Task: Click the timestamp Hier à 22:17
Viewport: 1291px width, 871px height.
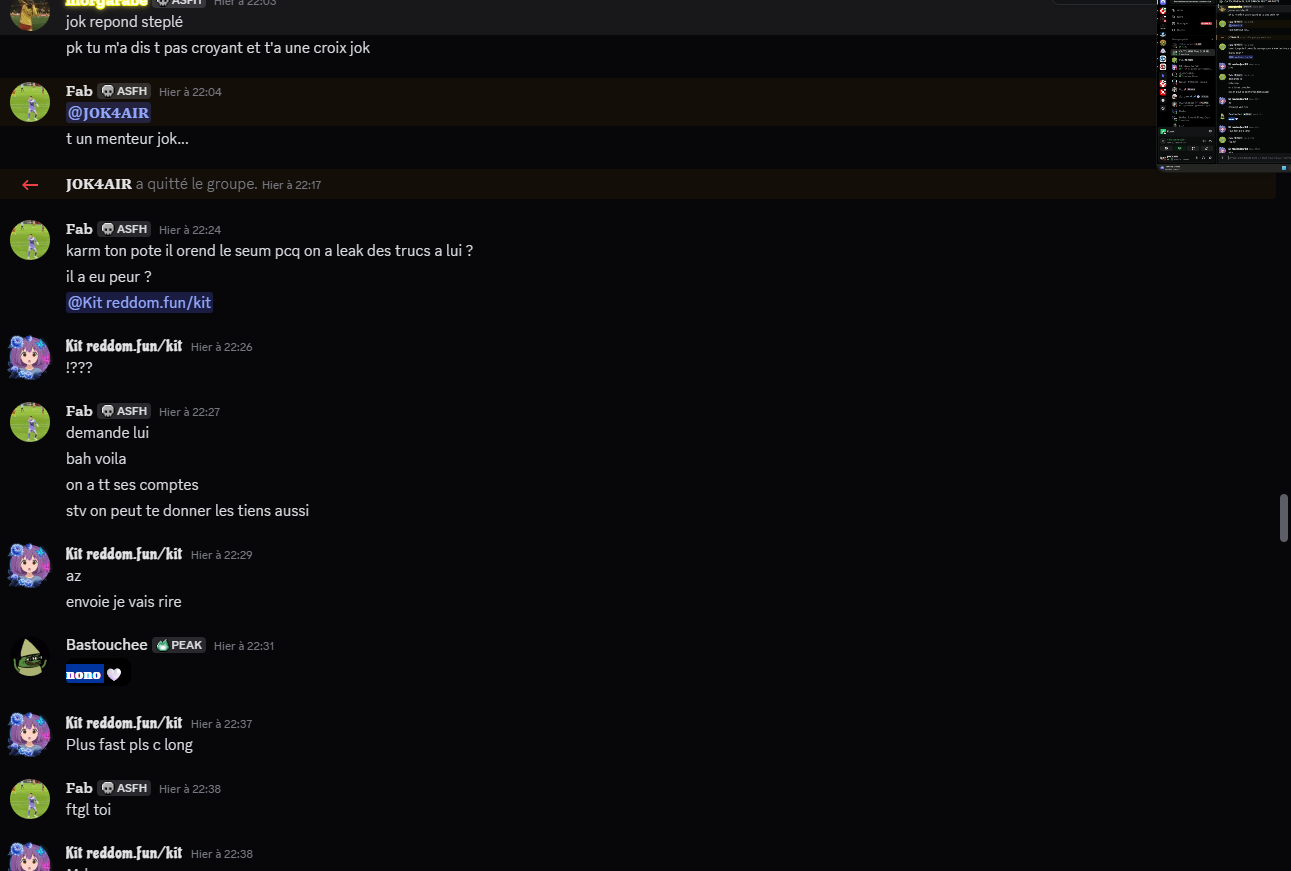Action: (291, 185)
